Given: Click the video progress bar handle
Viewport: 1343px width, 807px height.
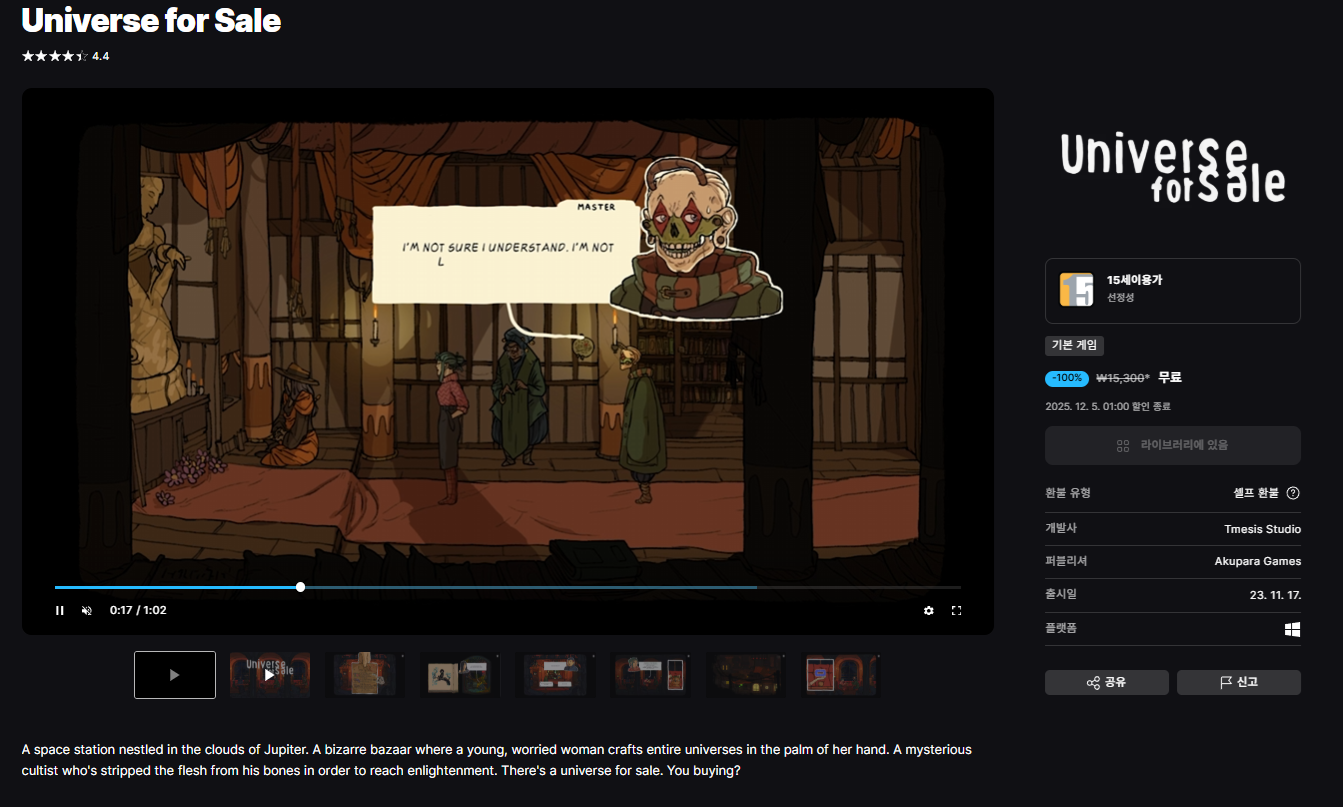Looking at the screenshot, I should [x=301, y=587].
